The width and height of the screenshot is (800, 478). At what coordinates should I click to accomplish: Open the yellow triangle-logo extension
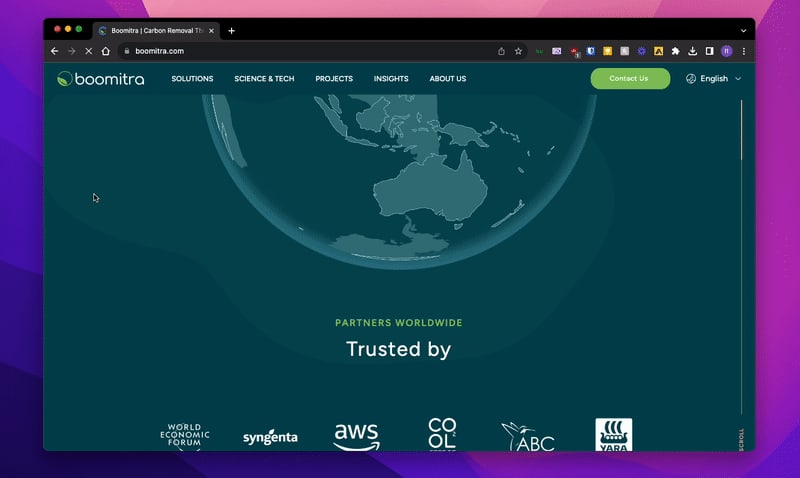[659, 51]
